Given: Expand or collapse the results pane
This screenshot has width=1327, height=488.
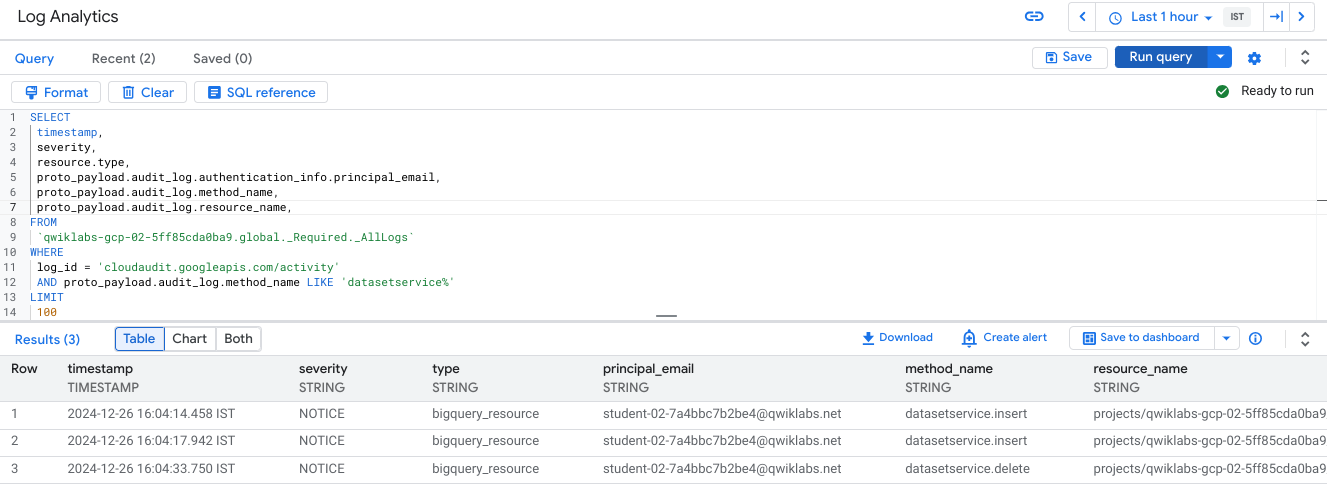Looking at the screenshot, I should [1305, 338].
